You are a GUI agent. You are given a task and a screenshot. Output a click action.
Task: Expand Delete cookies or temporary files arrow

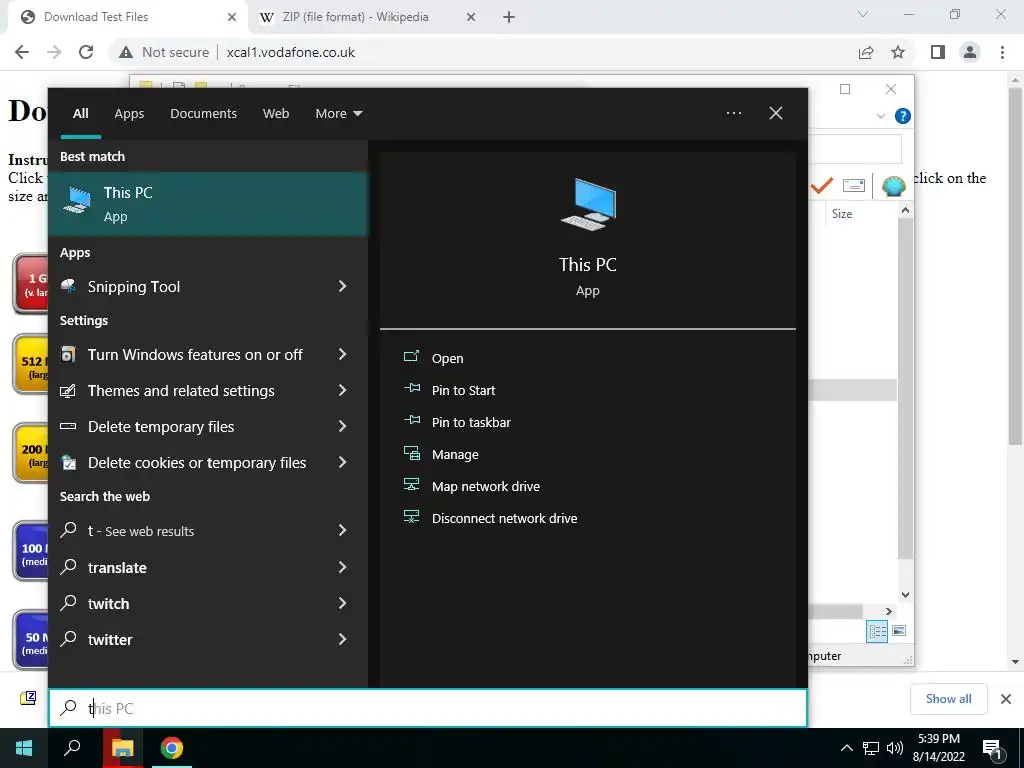342,462
